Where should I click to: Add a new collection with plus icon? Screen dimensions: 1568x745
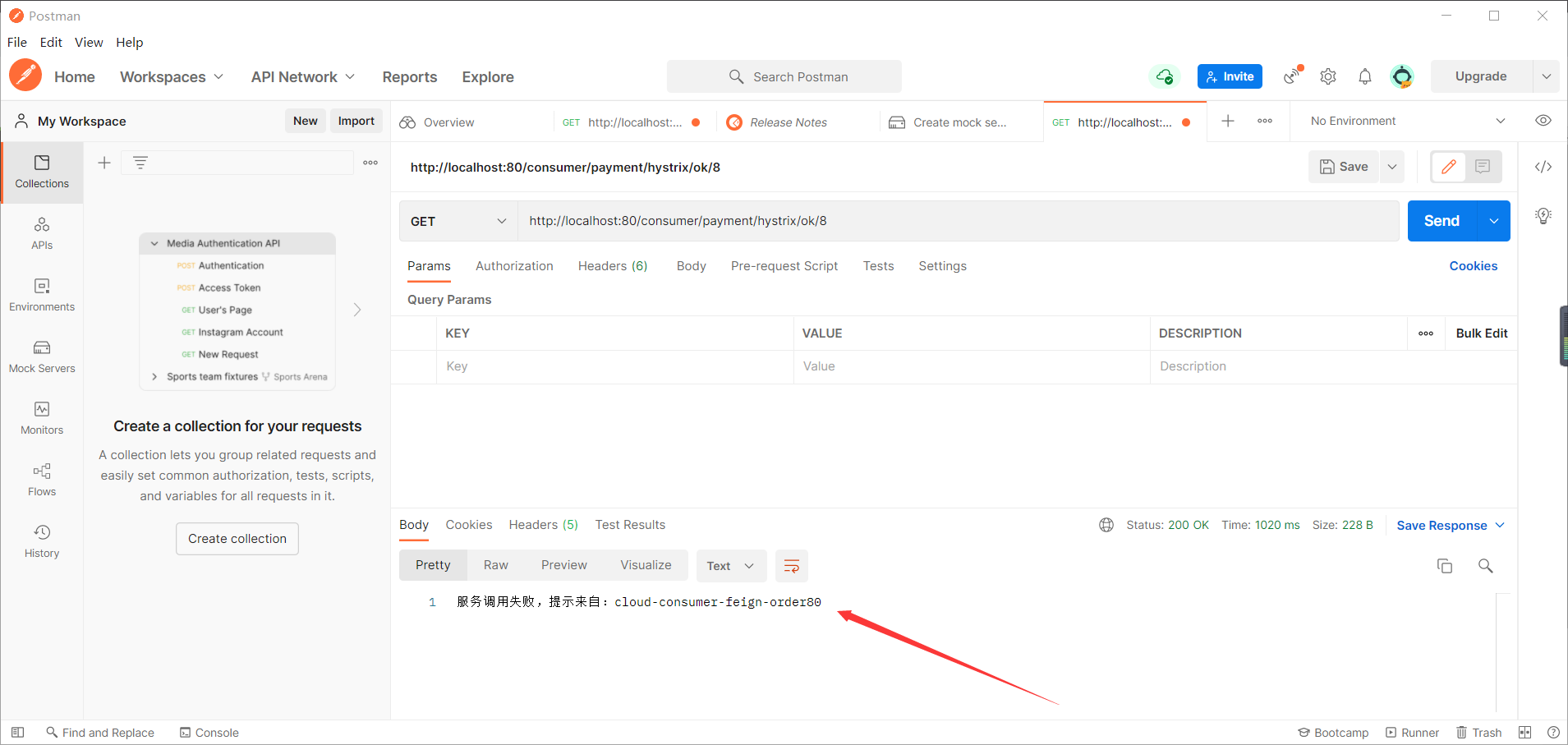tap(104, 163)
